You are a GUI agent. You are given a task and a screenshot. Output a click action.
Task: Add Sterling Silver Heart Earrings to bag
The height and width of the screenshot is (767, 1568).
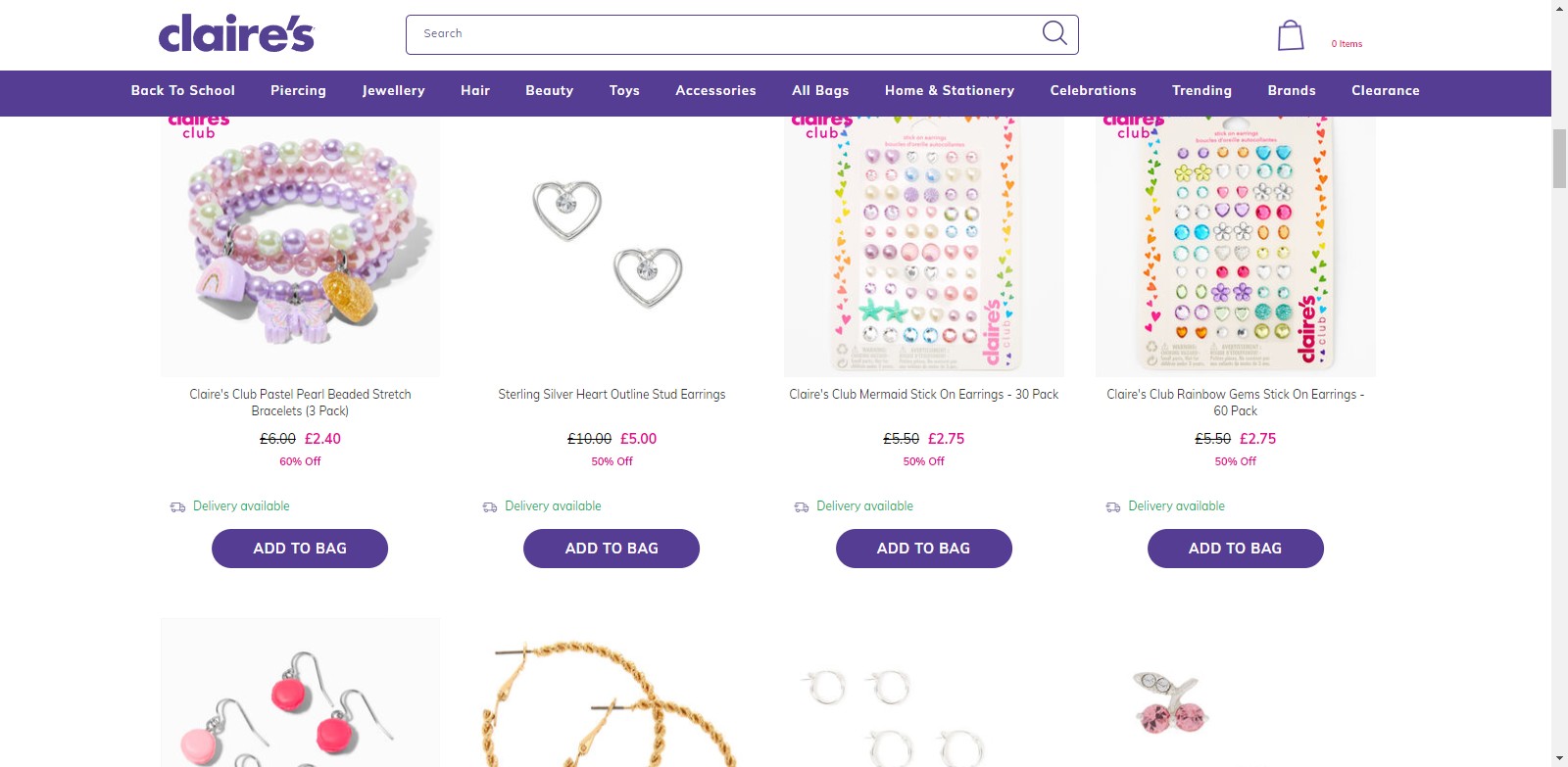[x=612, y=549]
